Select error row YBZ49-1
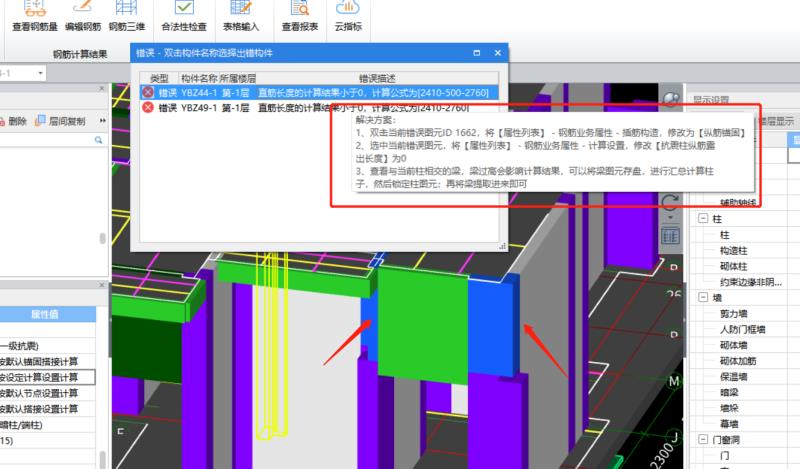800x469 pixels. click(x=319, y=108)
